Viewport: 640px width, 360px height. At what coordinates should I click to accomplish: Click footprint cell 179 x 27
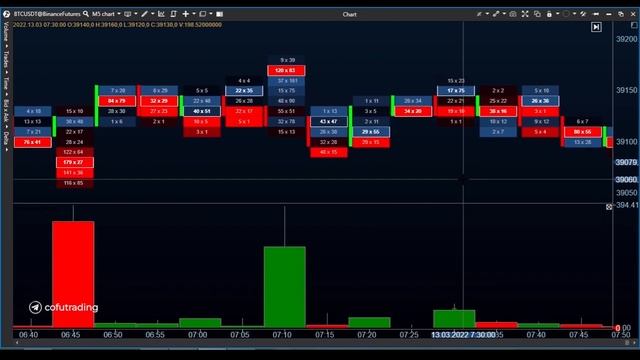click(75, 162)
